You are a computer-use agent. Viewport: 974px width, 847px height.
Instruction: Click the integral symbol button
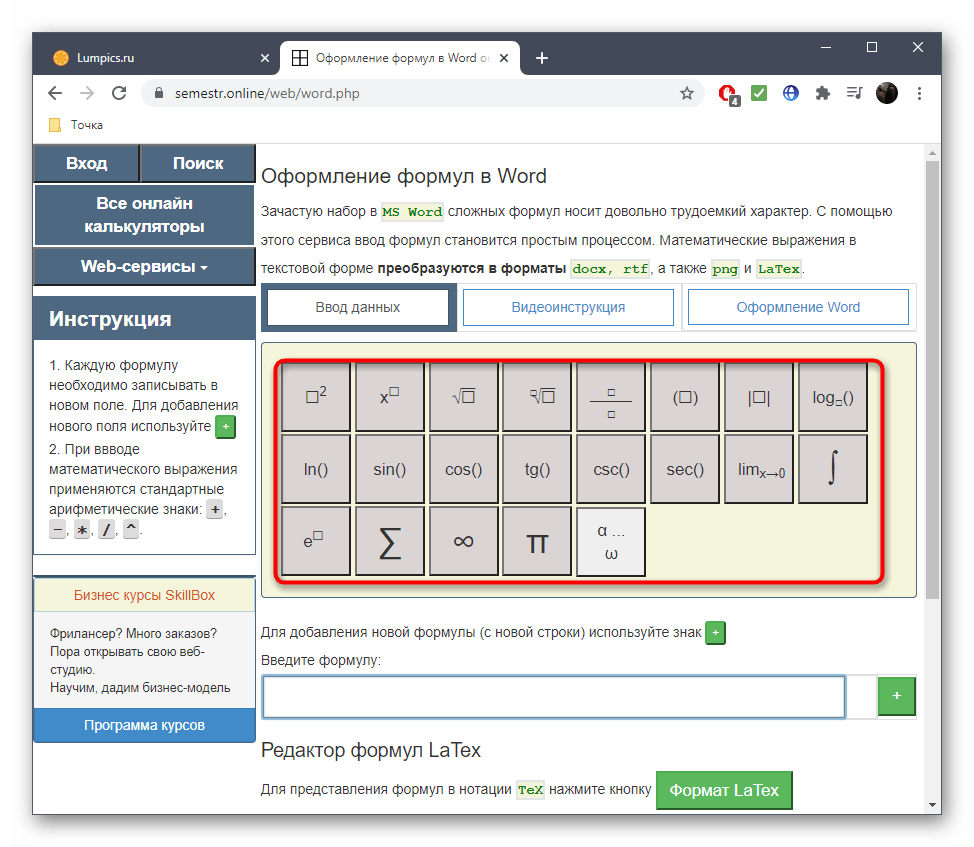pyautogui.click(x=832, y=469)
